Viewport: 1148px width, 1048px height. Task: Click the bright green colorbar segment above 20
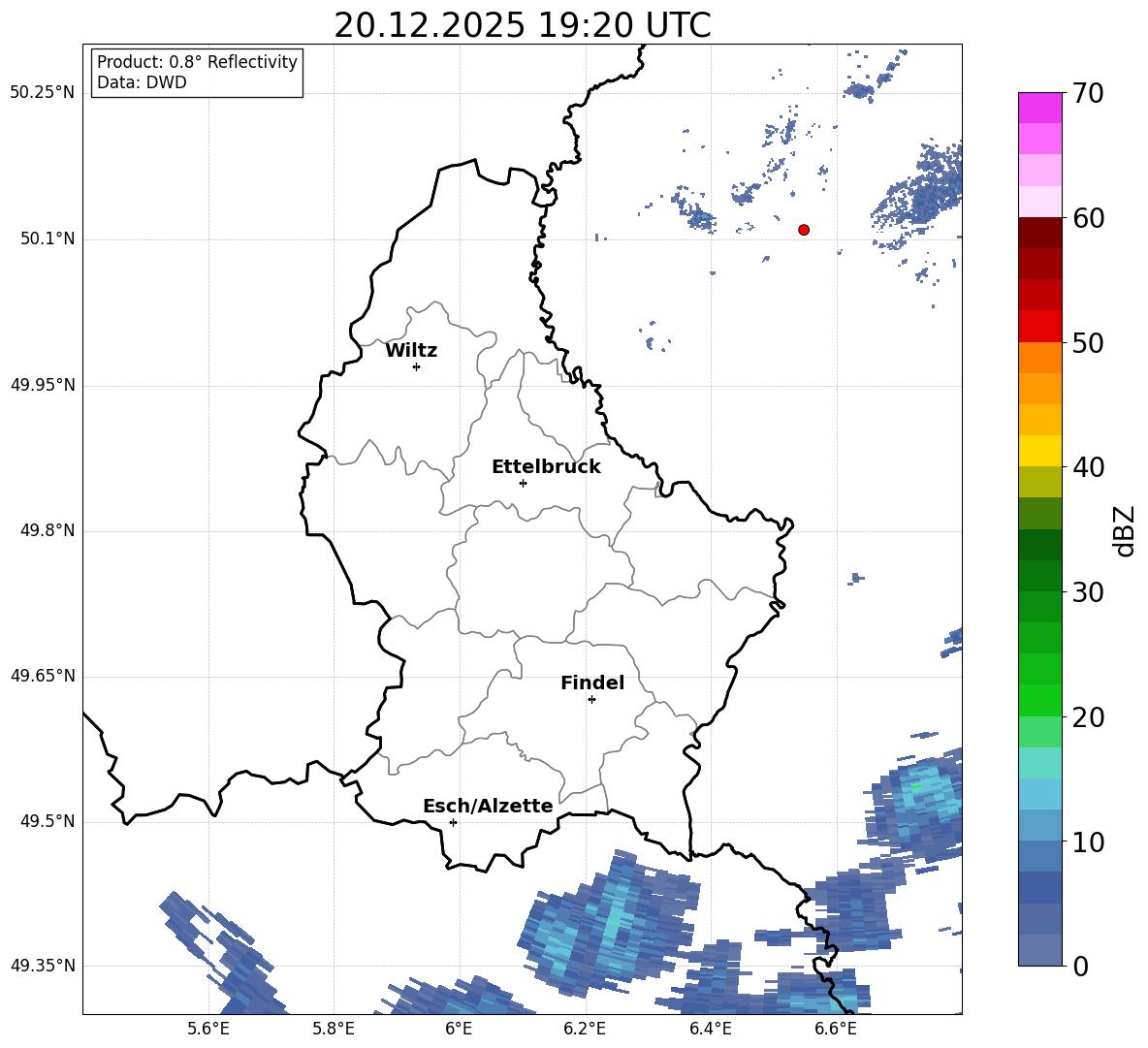1039,700
